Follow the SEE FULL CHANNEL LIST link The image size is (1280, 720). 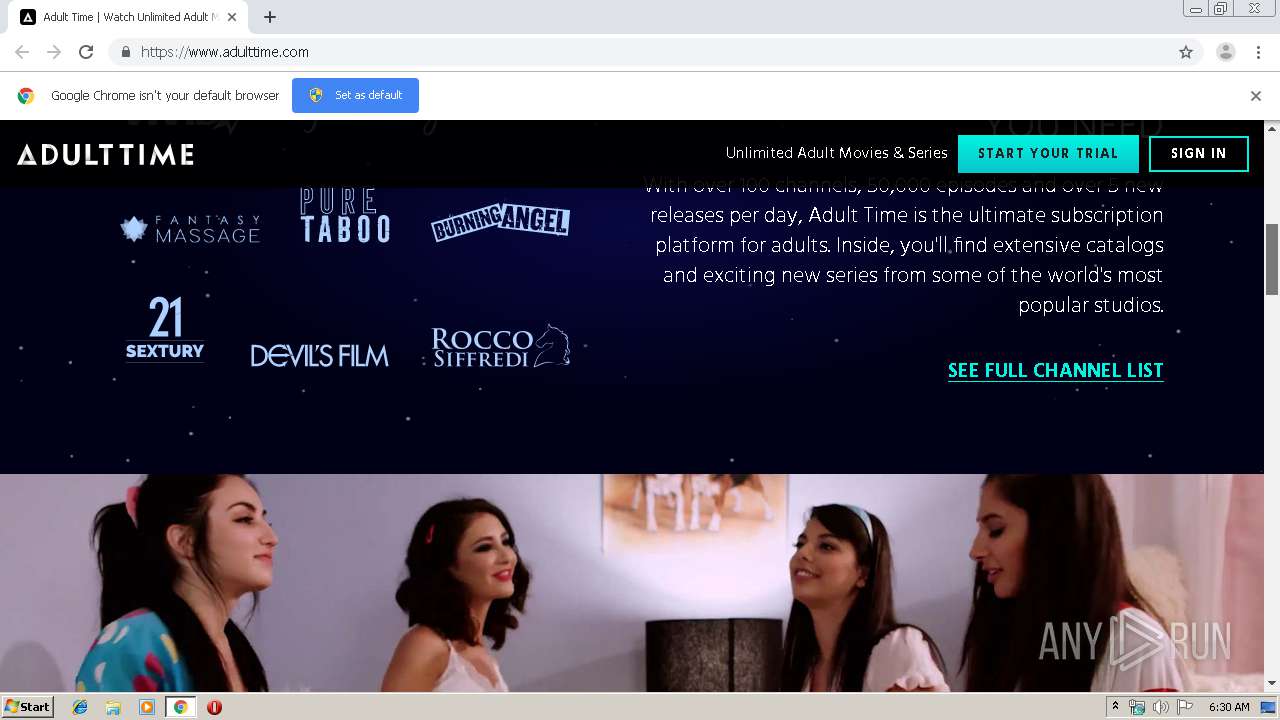pos(1056,371)
